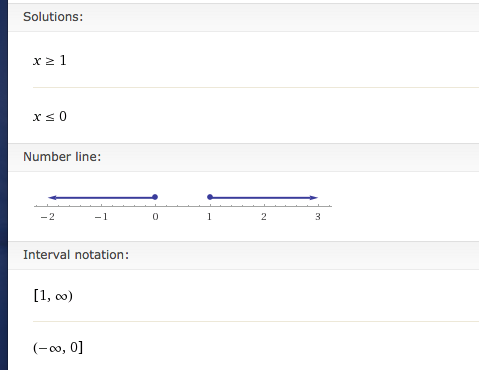This screenshot has width=479, height=370.
Task: Click the right-pointing arrowhead on number line
Action: coord(313,198)
